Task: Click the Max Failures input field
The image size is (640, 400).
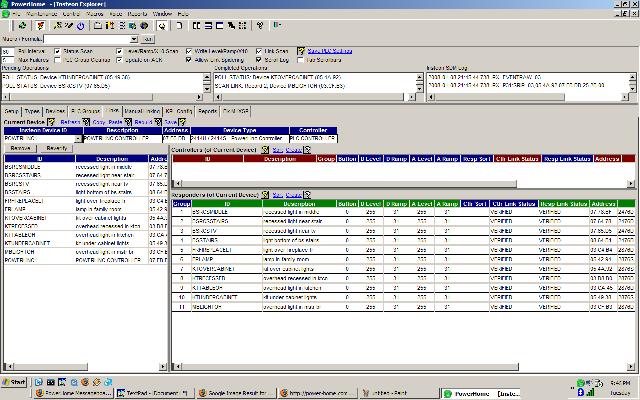Action: click(8, 60)
